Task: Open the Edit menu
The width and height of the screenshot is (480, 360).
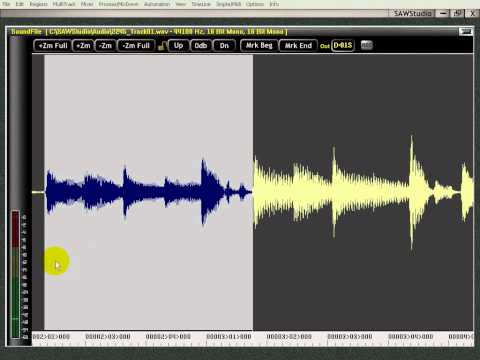Action: [x=20, y=4]
